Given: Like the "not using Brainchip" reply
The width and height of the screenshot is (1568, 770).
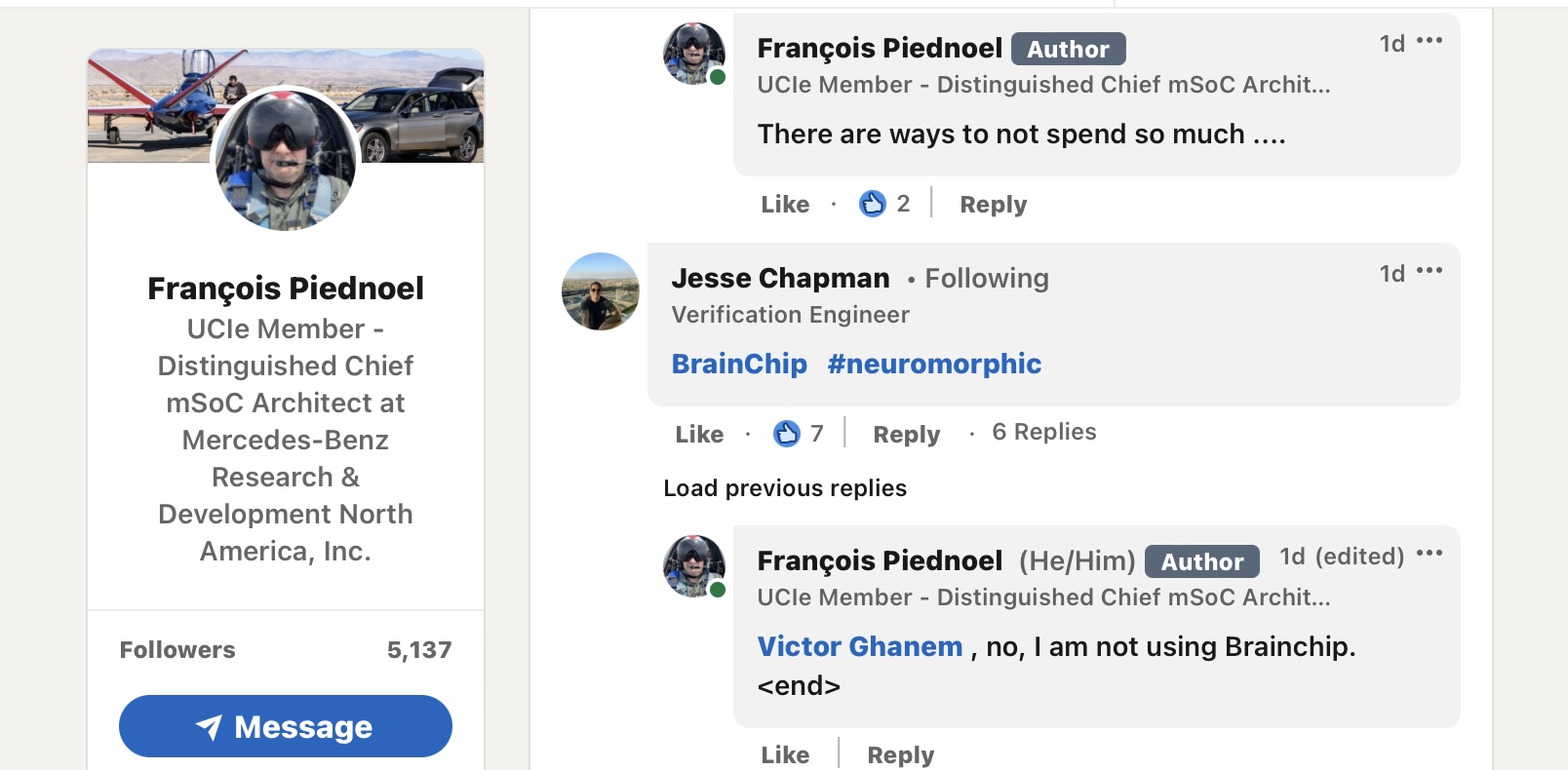Looking at the screenshot, I should click(x=785, y=754).
